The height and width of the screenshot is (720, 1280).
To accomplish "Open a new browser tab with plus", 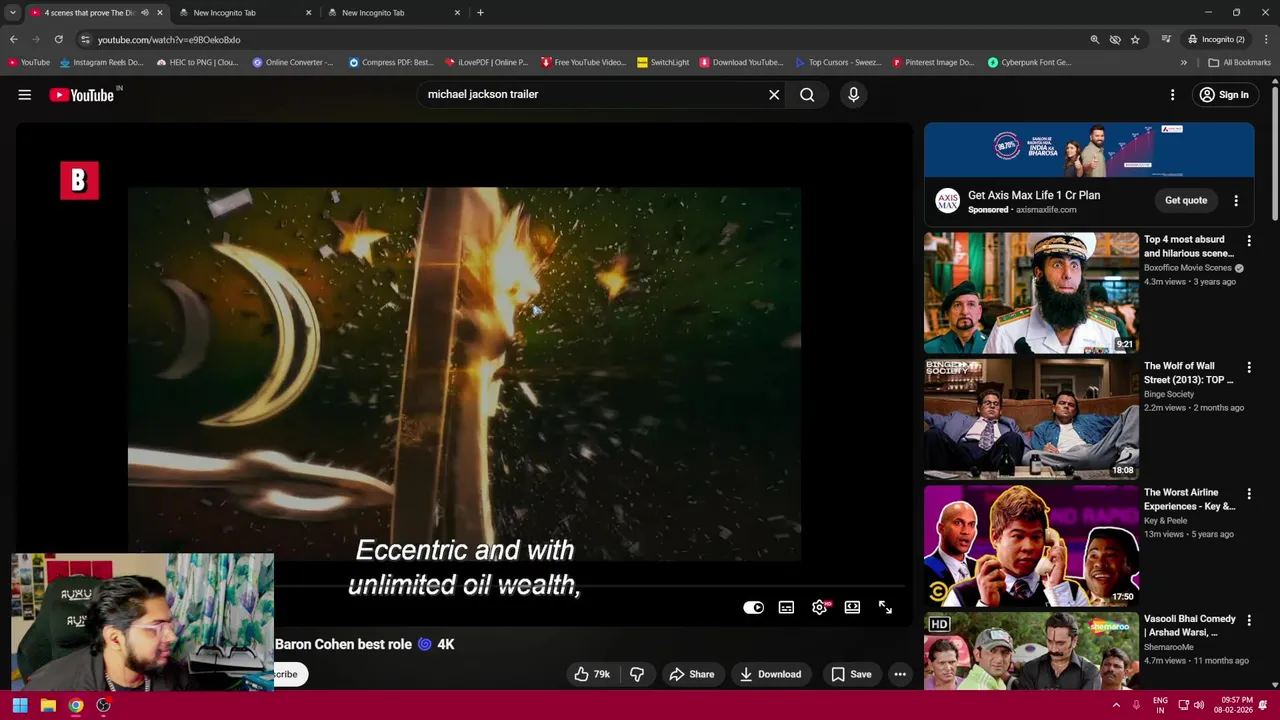I will pyautogui.click(x=480, y=13).
